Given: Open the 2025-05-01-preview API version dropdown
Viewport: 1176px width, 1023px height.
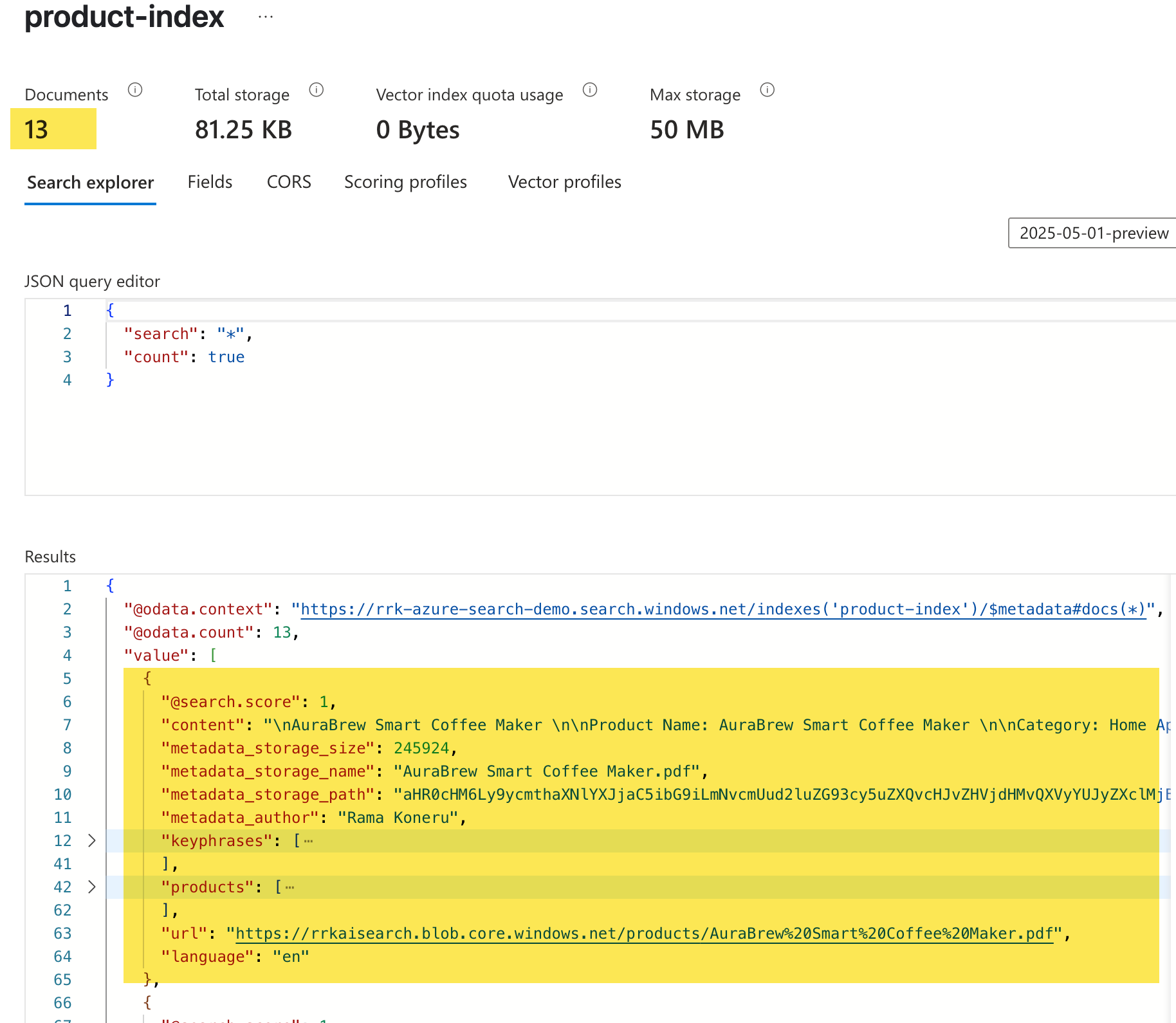Looking at the screenshot, I should [x=1092, y=233].
